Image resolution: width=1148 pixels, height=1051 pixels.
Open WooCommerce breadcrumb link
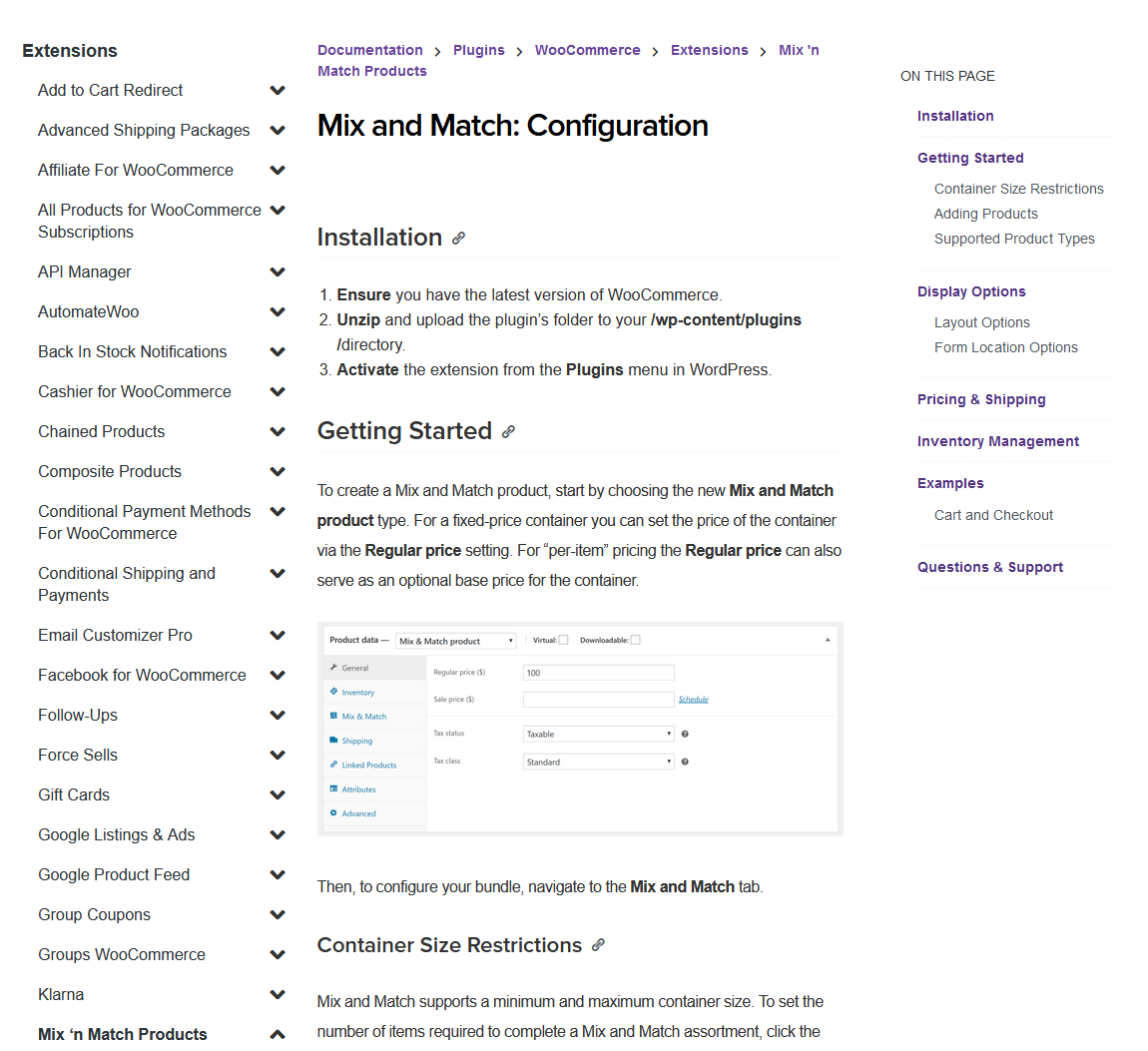click(587, 50)
